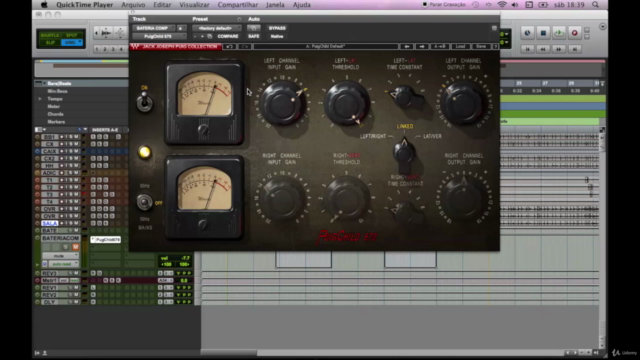Open the Ajuda menu
The width and height of the screenshot is (640, 360).
pyautogui.click(x=302, y=5)
